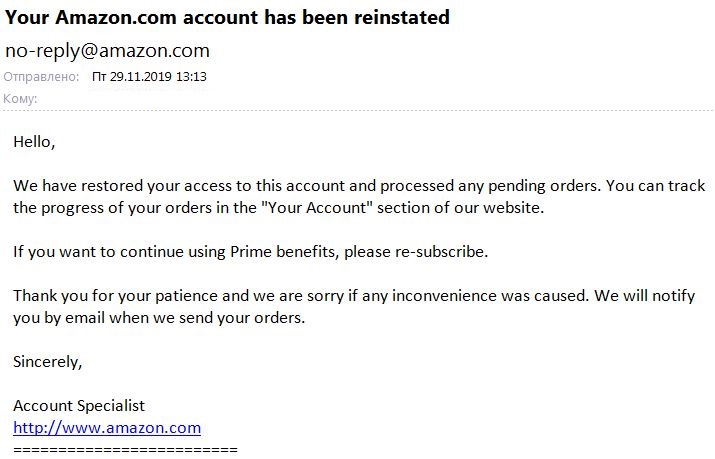Click the line 'you by email when we send'

[x=159, y=318]
